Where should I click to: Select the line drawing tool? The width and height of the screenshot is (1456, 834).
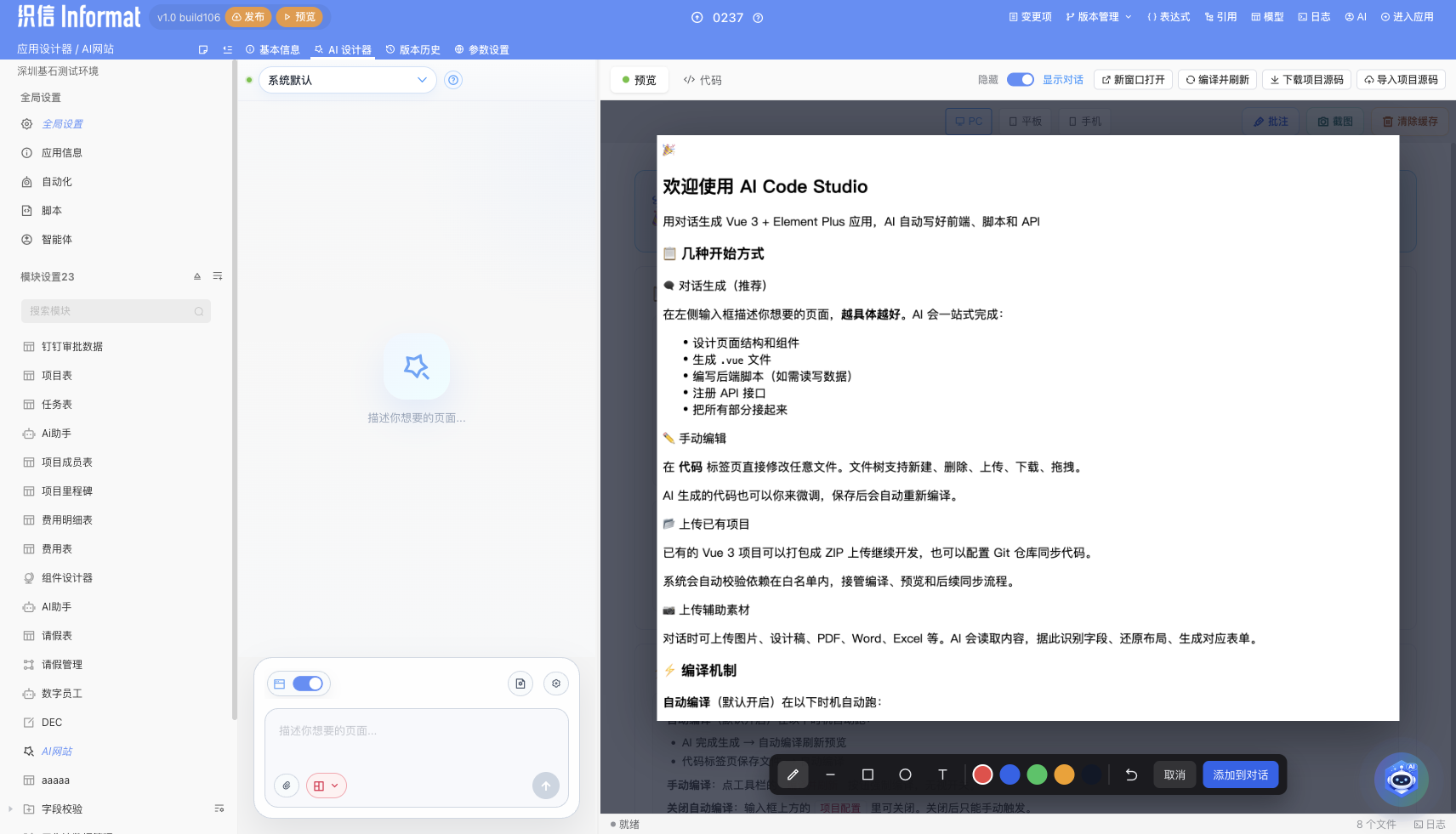[830, 774]
